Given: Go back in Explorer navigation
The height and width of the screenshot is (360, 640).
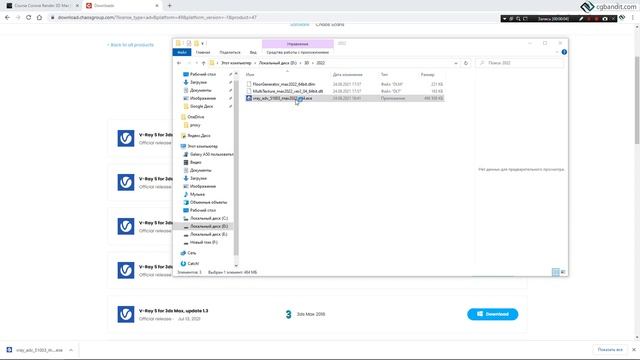Looking at the screenshot, I should pyautogui.click(x=179, y=63).
